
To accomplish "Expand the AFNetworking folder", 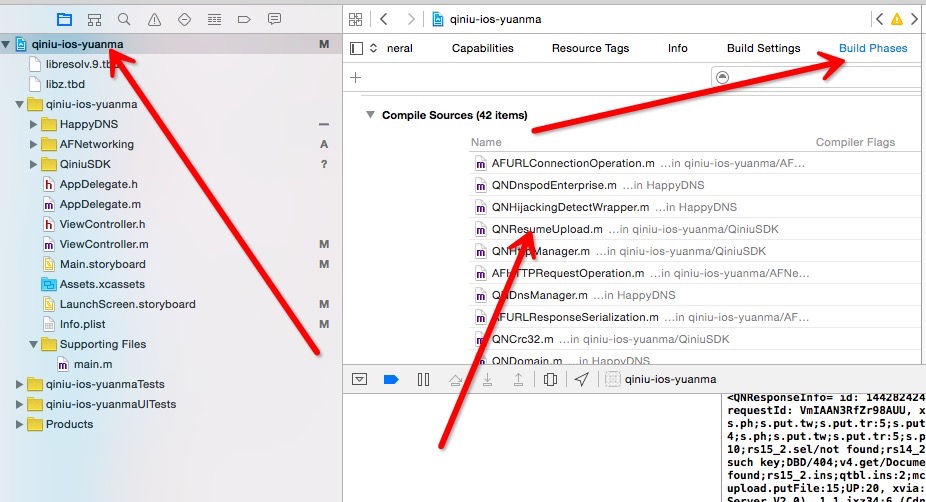I will point(33,145).
